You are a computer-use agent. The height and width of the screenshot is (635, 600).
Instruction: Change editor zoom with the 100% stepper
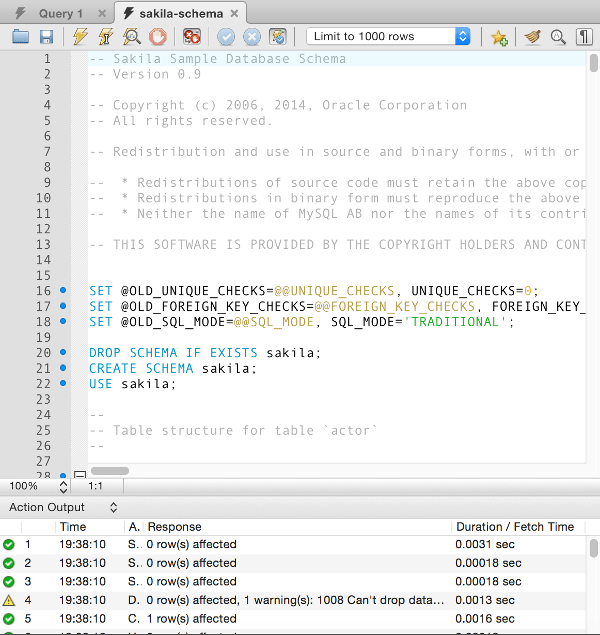tap(63, 486)
